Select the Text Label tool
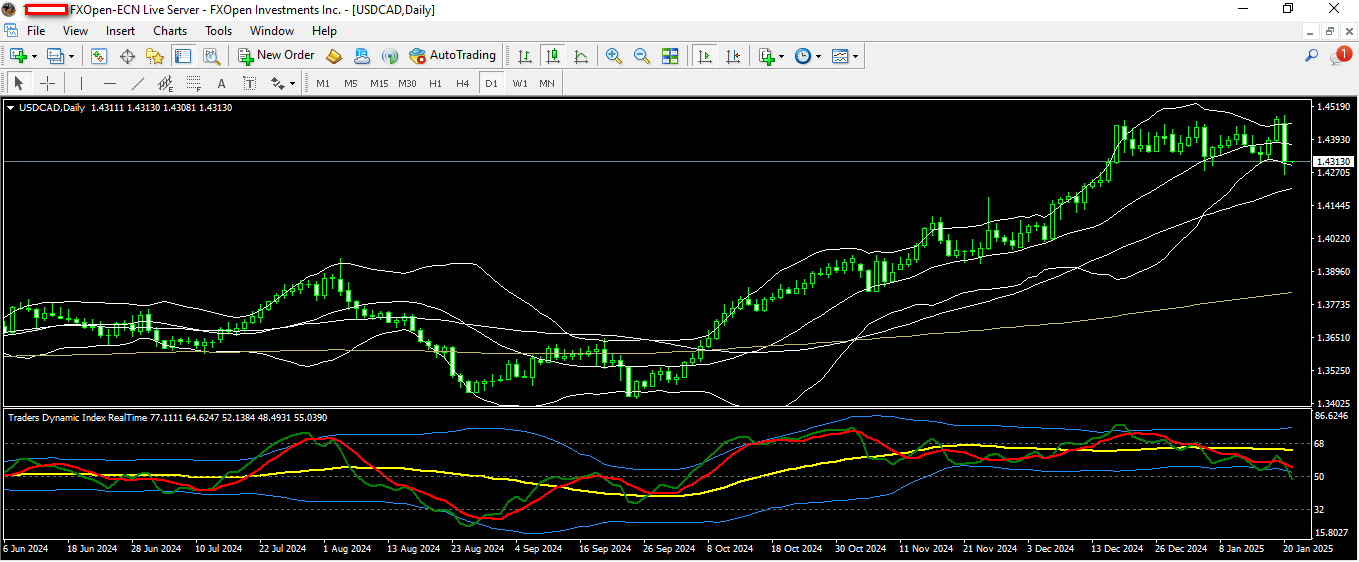 pos(249,83)
